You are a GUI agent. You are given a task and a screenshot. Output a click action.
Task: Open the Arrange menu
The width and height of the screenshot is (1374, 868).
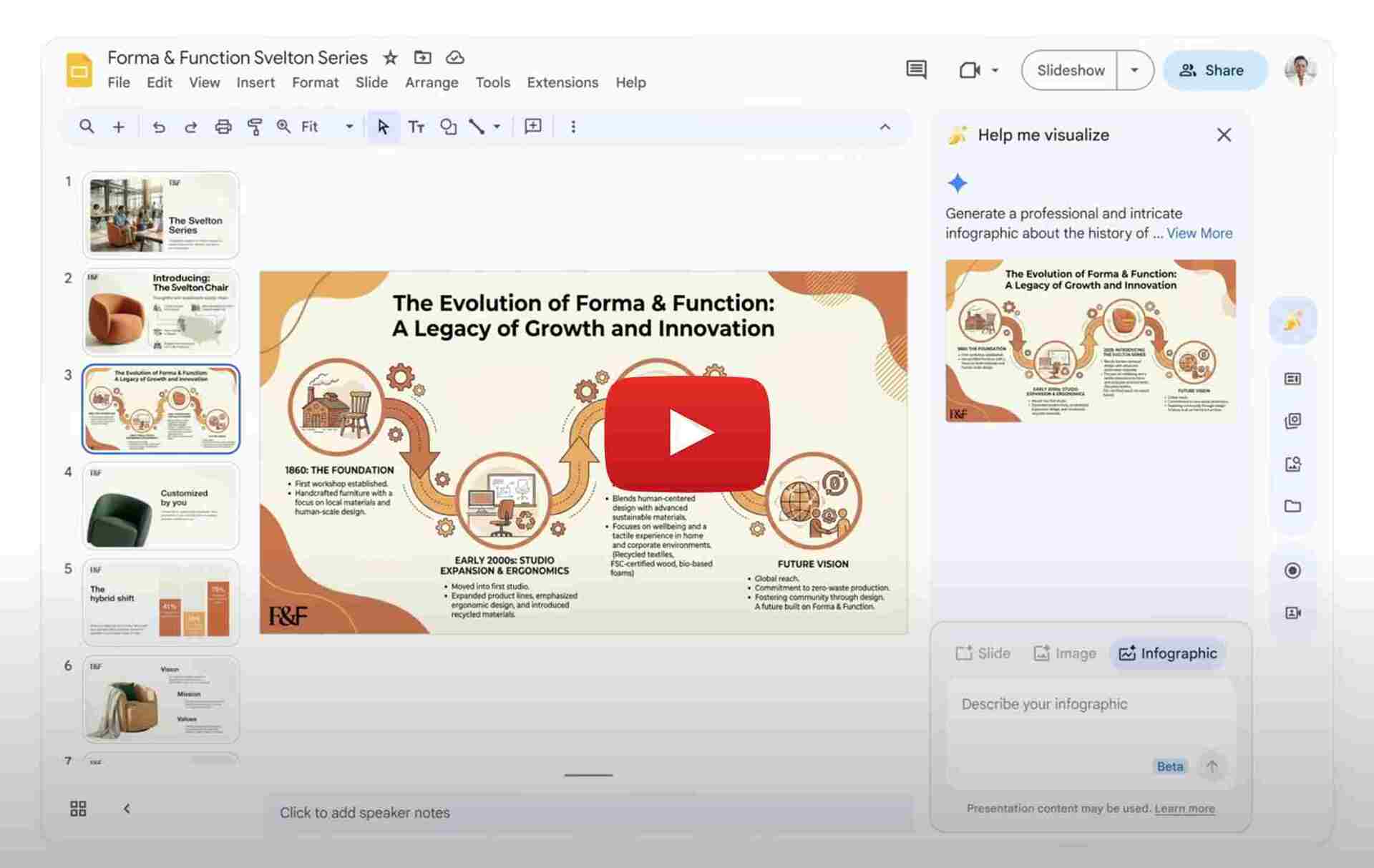(x=432, y=82)
